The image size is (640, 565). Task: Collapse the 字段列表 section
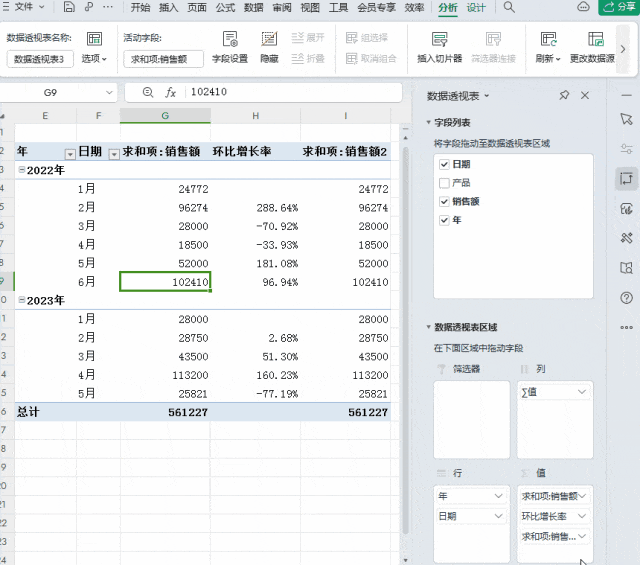[429, 122]
